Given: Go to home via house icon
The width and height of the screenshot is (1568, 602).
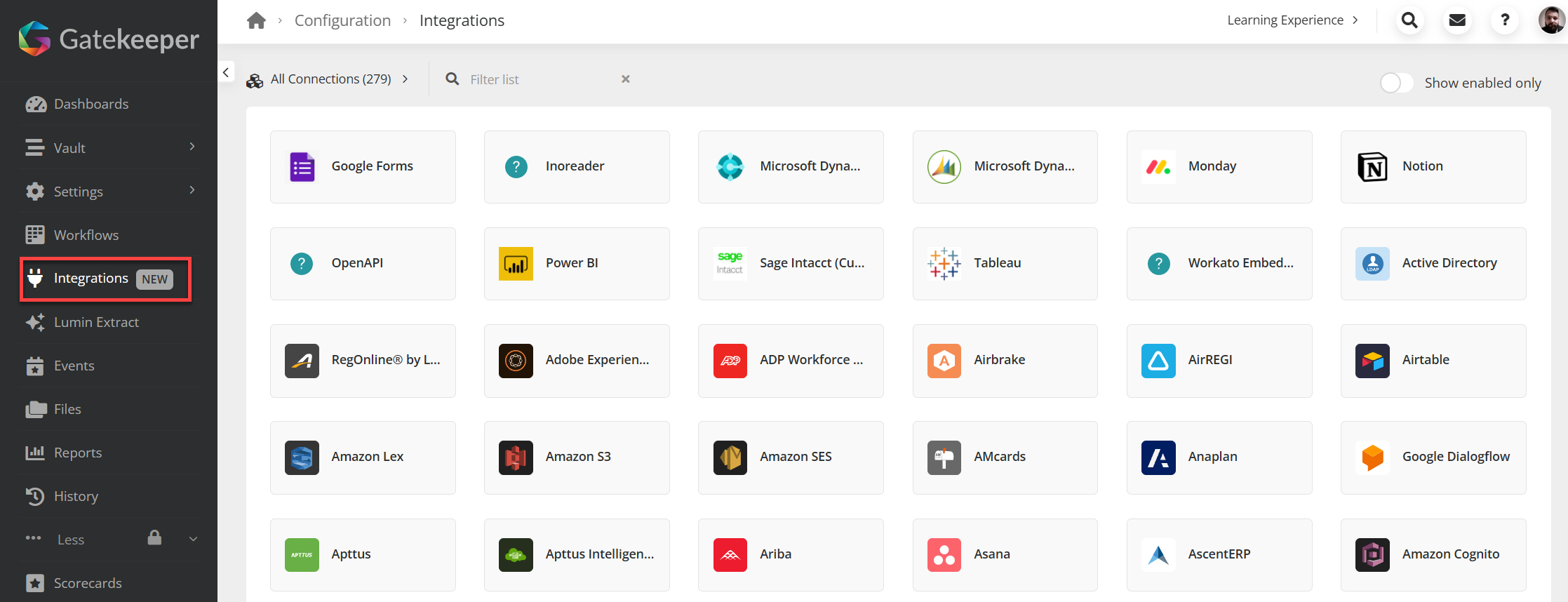Looking at the screenshot, I should point(257,20).
